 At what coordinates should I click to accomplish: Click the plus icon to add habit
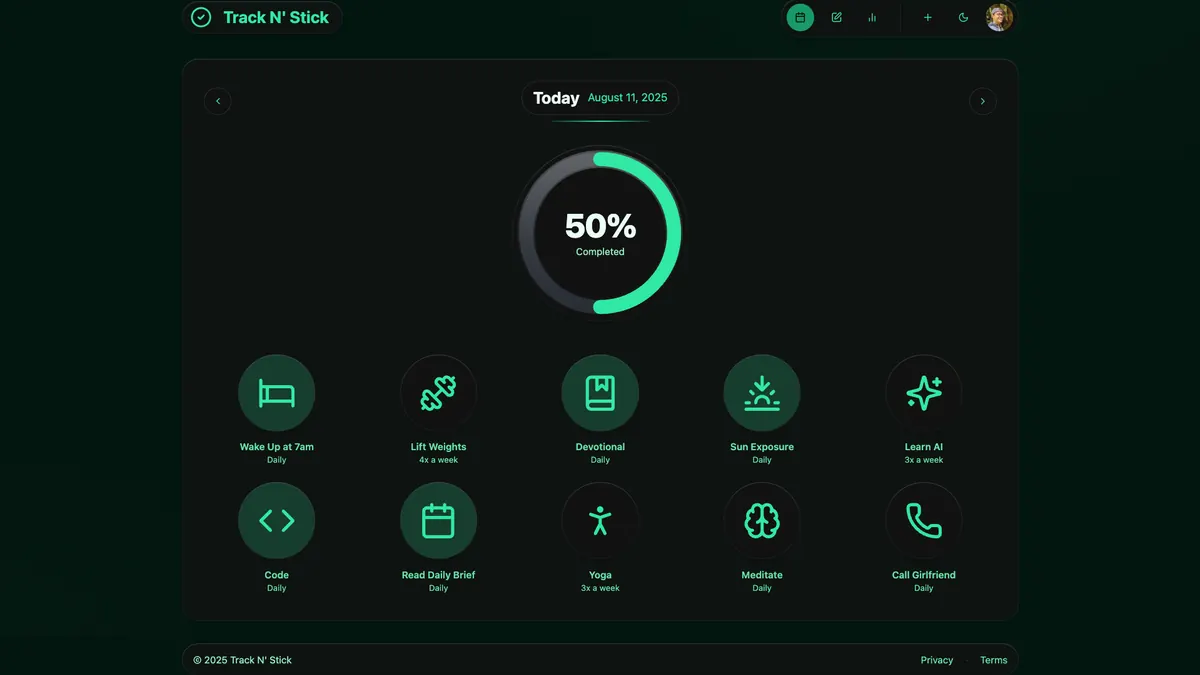(x=927, y=17)
